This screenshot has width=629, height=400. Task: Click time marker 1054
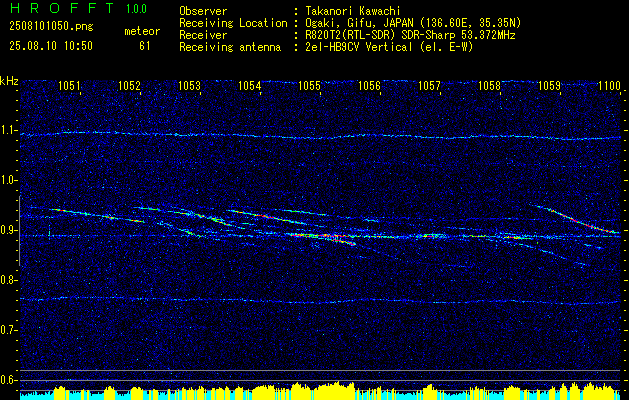250,86
